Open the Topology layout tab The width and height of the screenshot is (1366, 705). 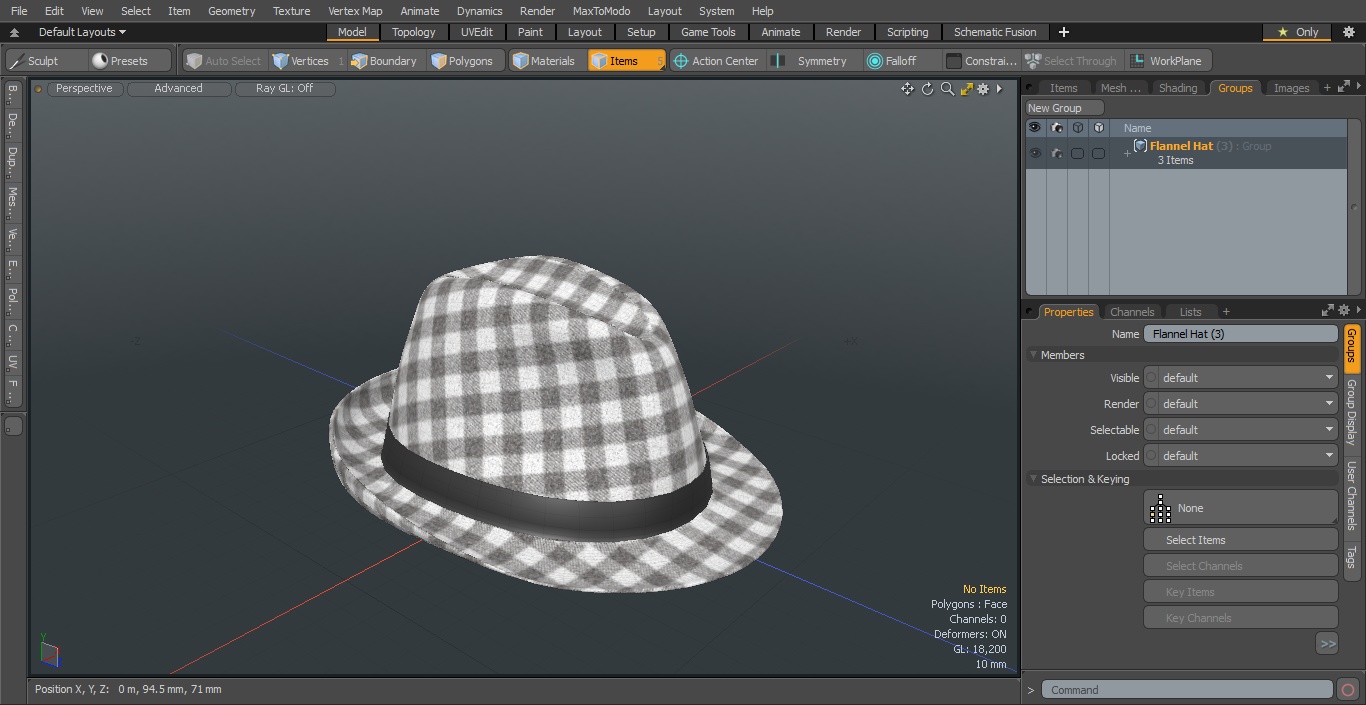[413, 32]
